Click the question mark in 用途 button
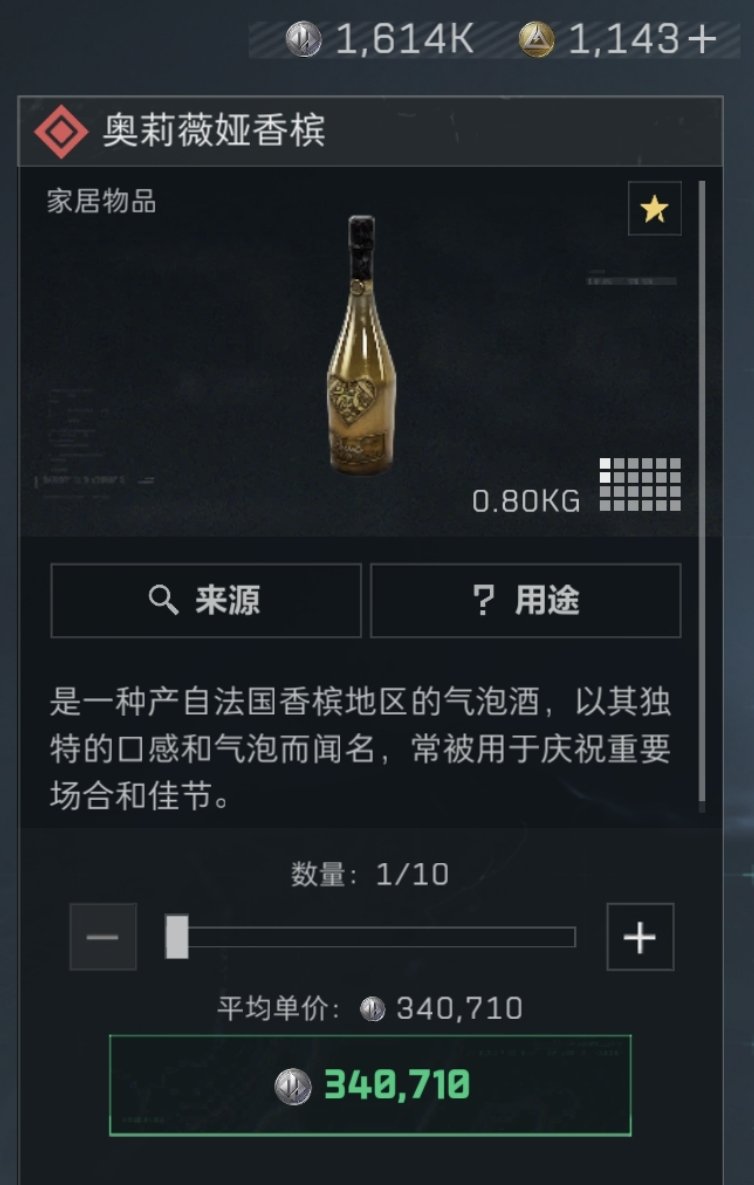 [x=483, y=600]
